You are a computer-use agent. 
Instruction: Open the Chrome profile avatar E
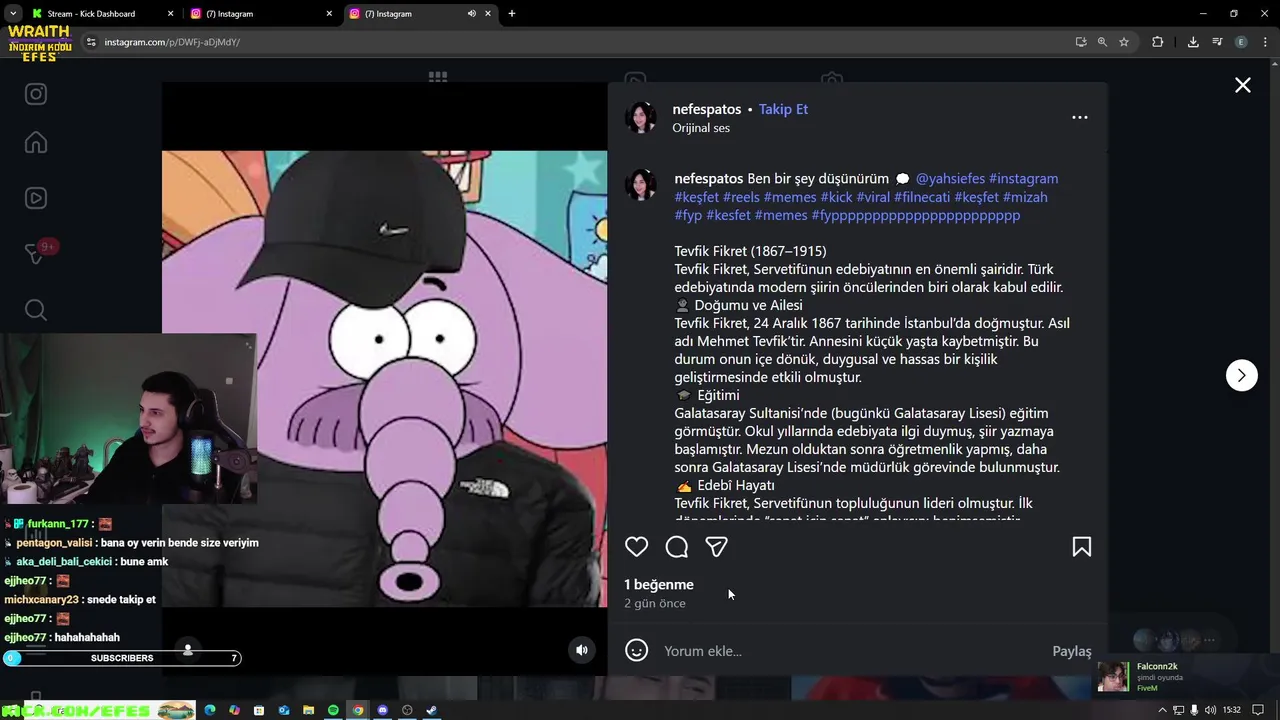[x=1241, y=42]
